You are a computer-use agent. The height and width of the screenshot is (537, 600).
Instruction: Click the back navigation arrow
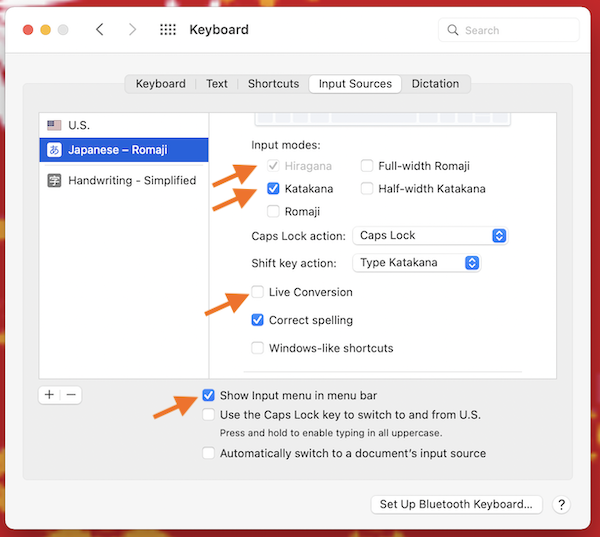[x=99, y=30]
